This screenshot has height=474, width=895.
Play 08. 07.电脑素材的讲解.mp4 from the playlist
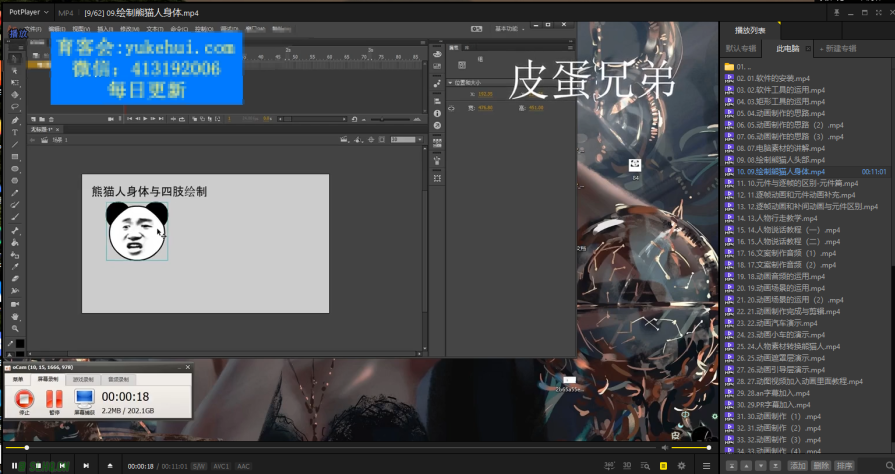click(780, 148)
